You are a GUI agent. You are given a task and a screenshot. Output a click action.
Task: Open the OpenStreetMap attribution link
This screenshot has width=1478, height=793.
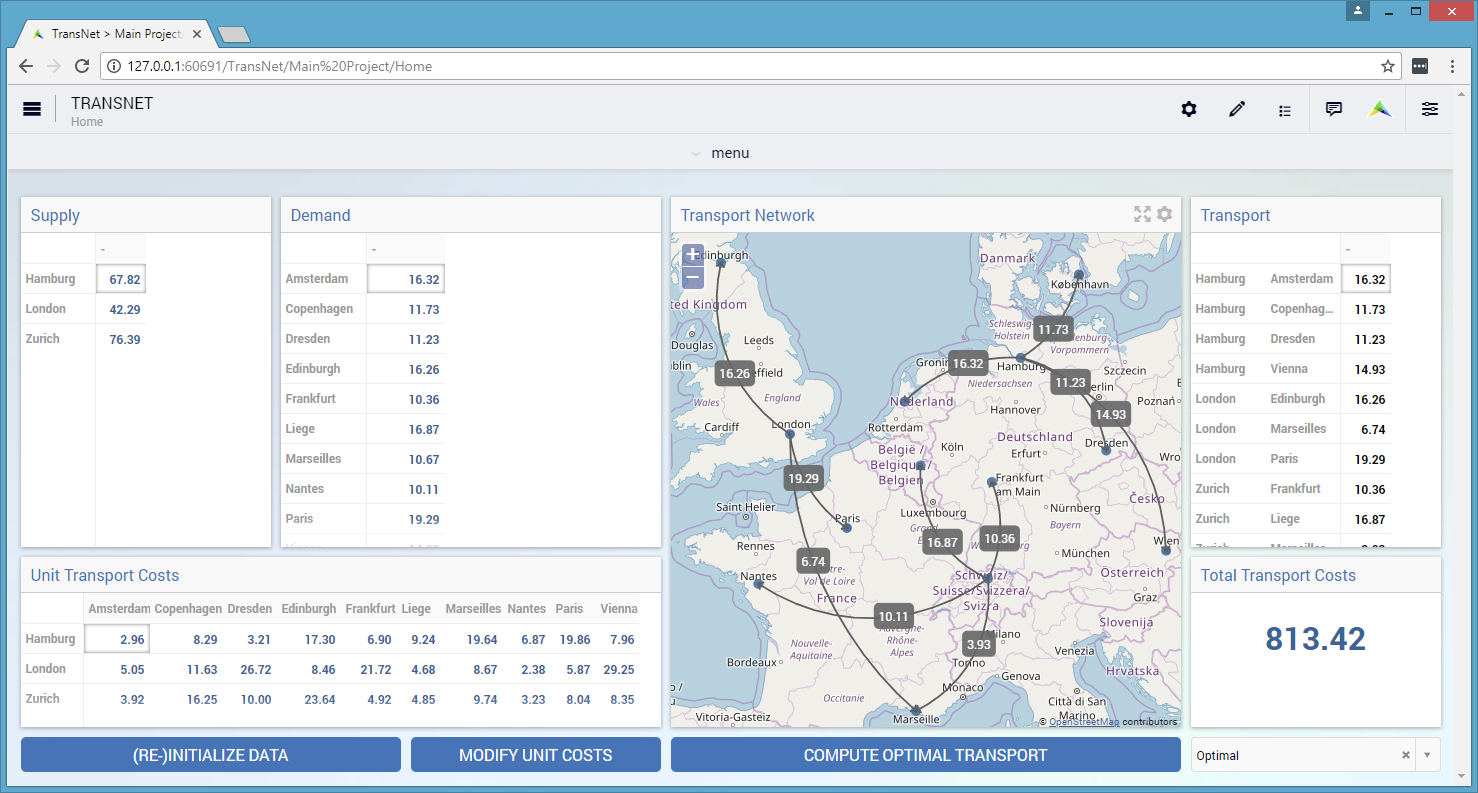click(x=1084, y=721)
